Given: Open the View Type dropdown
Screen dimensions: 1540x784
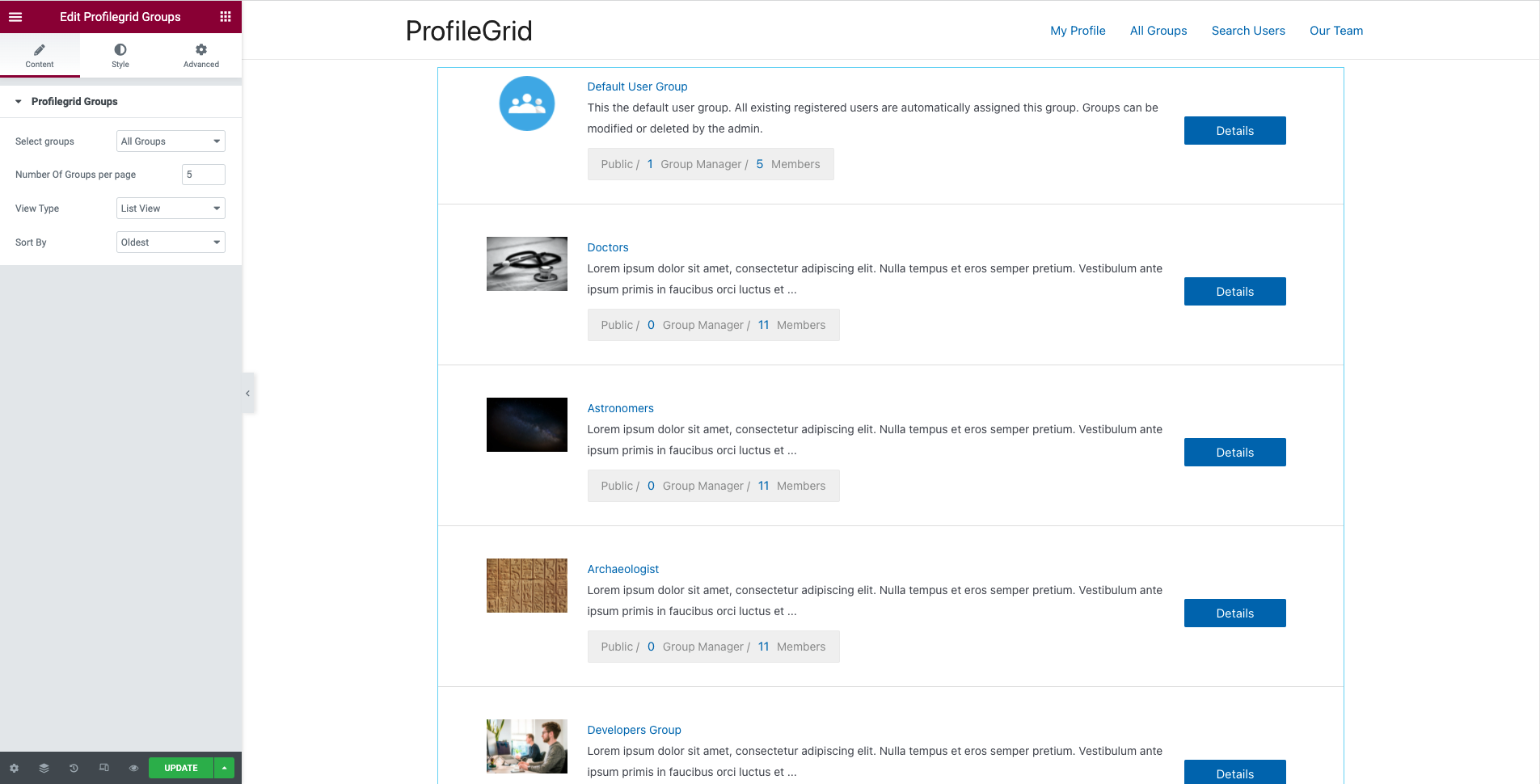Looking at the screenshot, I should (171, 209).
